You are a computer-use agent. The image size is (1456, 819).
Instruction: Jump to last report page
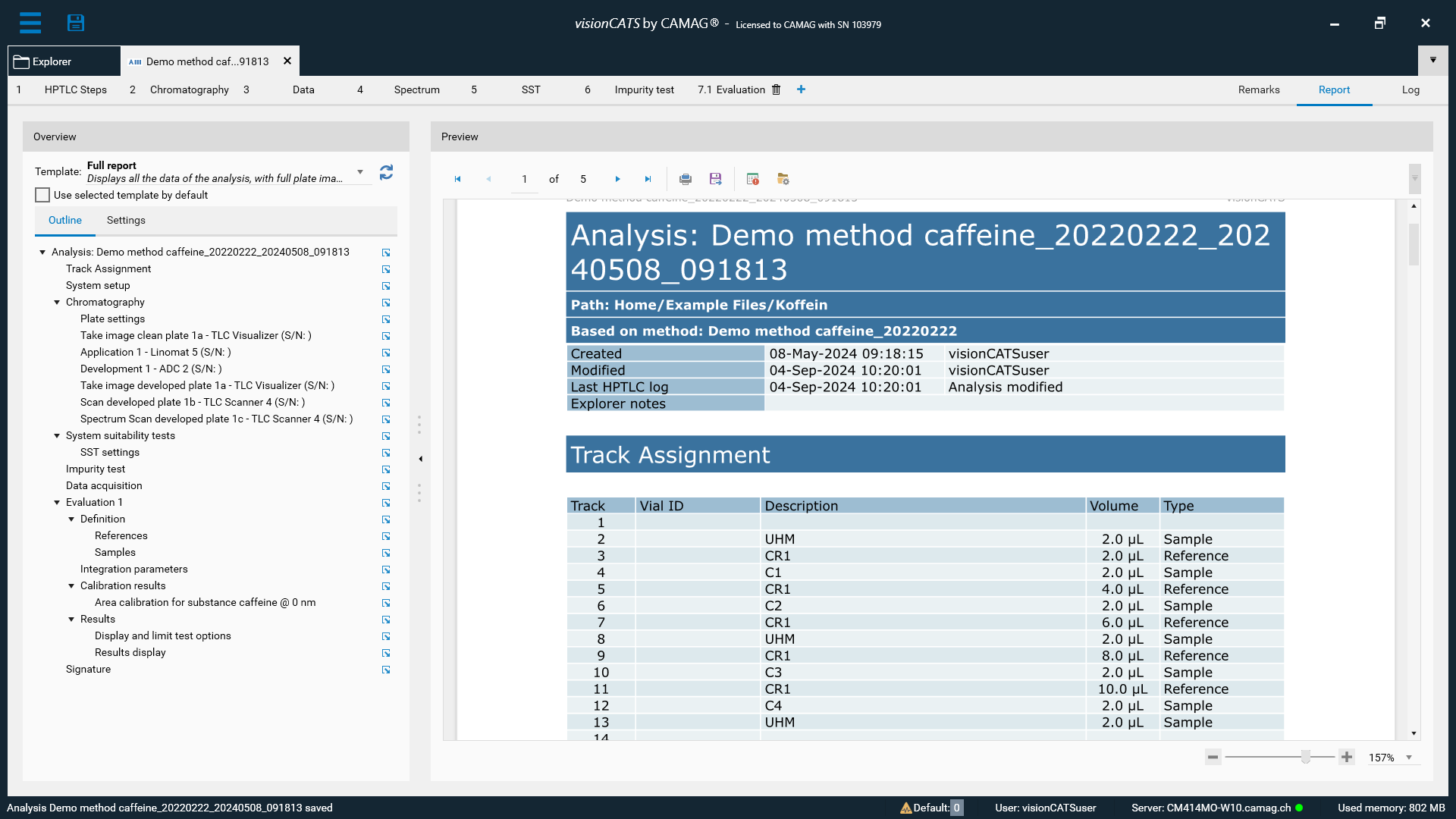pos(648,179)
